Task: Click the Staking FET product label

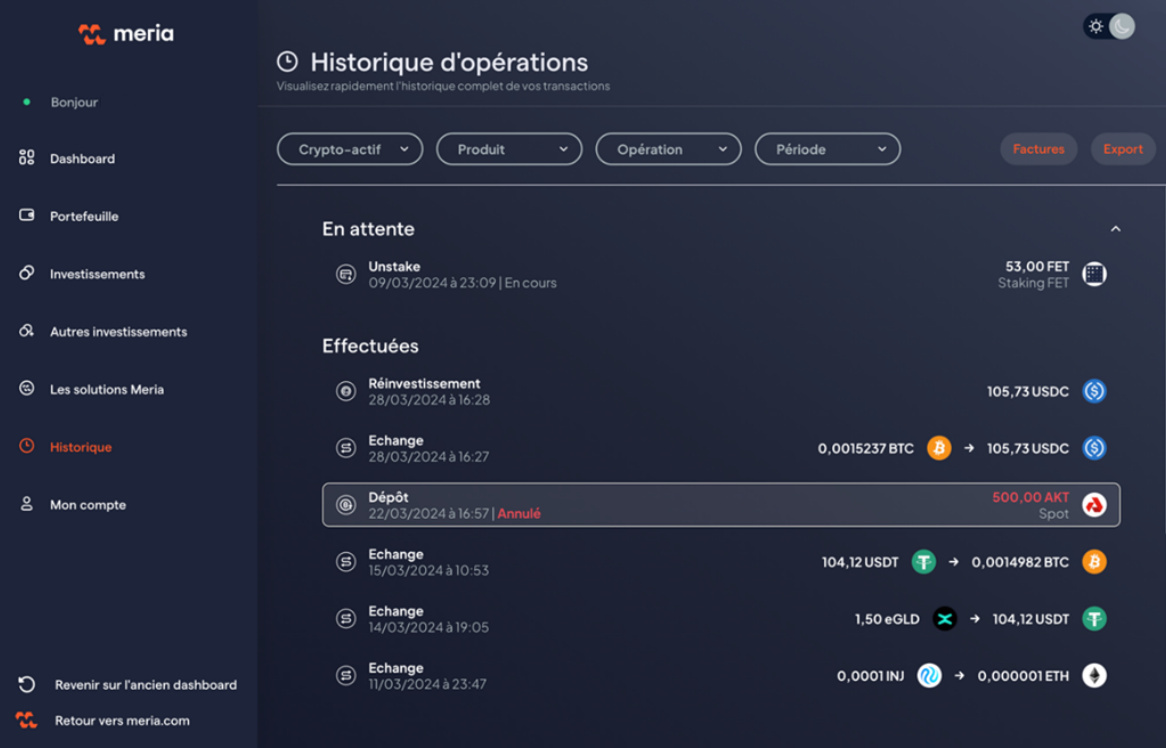Action: point(1034,283)
